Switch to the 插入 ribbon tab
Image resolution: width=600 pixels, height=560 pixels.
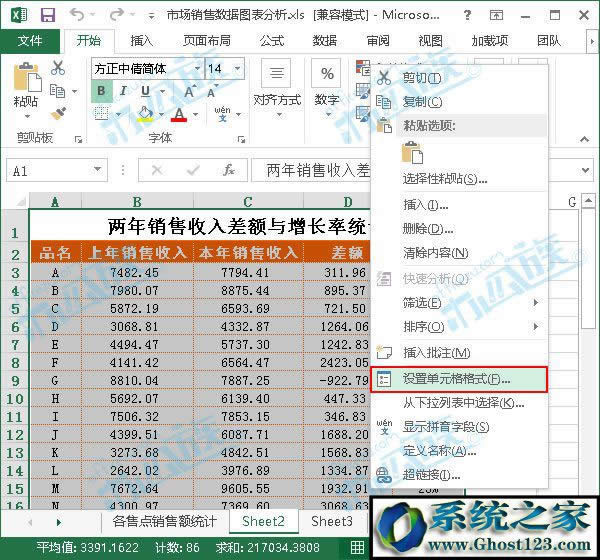(142, 41)
